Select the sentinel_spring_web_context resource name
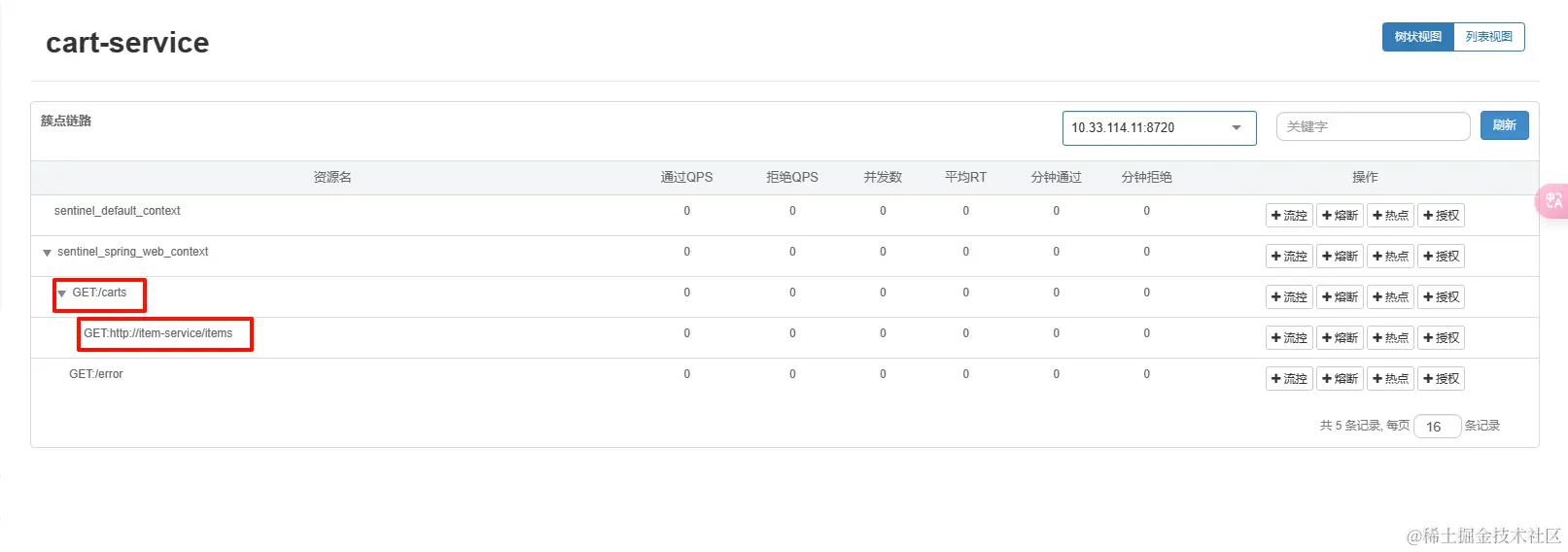1568x552 pixels. 132,252
